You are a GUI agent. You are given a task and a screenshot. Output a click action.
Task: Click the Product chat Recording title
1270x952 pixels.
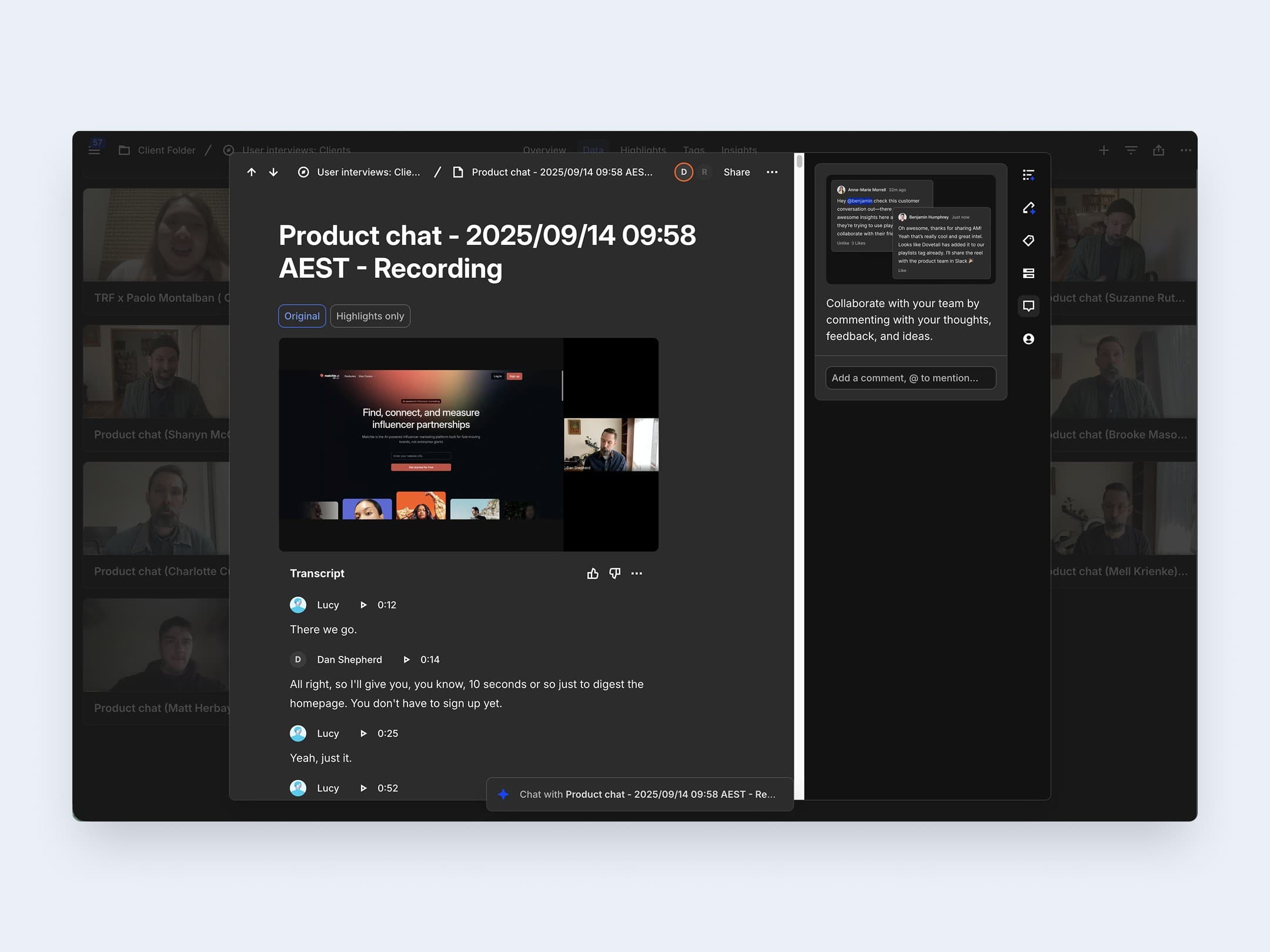pyautogui.click(x=487, y=252)
